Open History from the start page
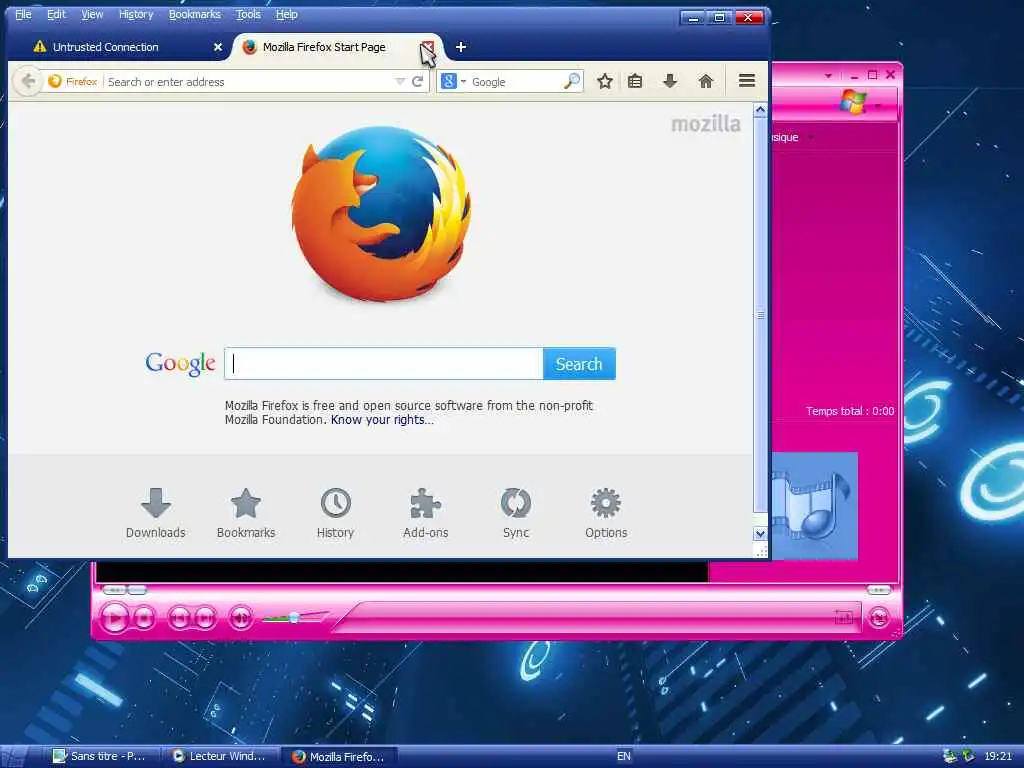The image size is (1024, 768). click(336, 513)
